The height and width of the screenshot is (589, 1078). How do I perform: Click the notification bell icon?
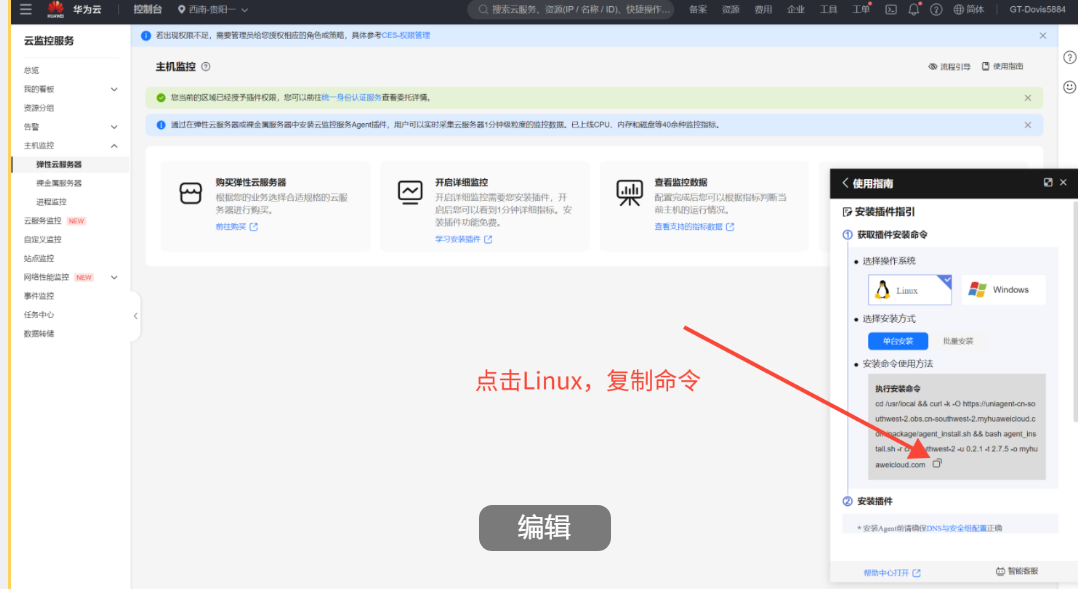pos(913,9)
